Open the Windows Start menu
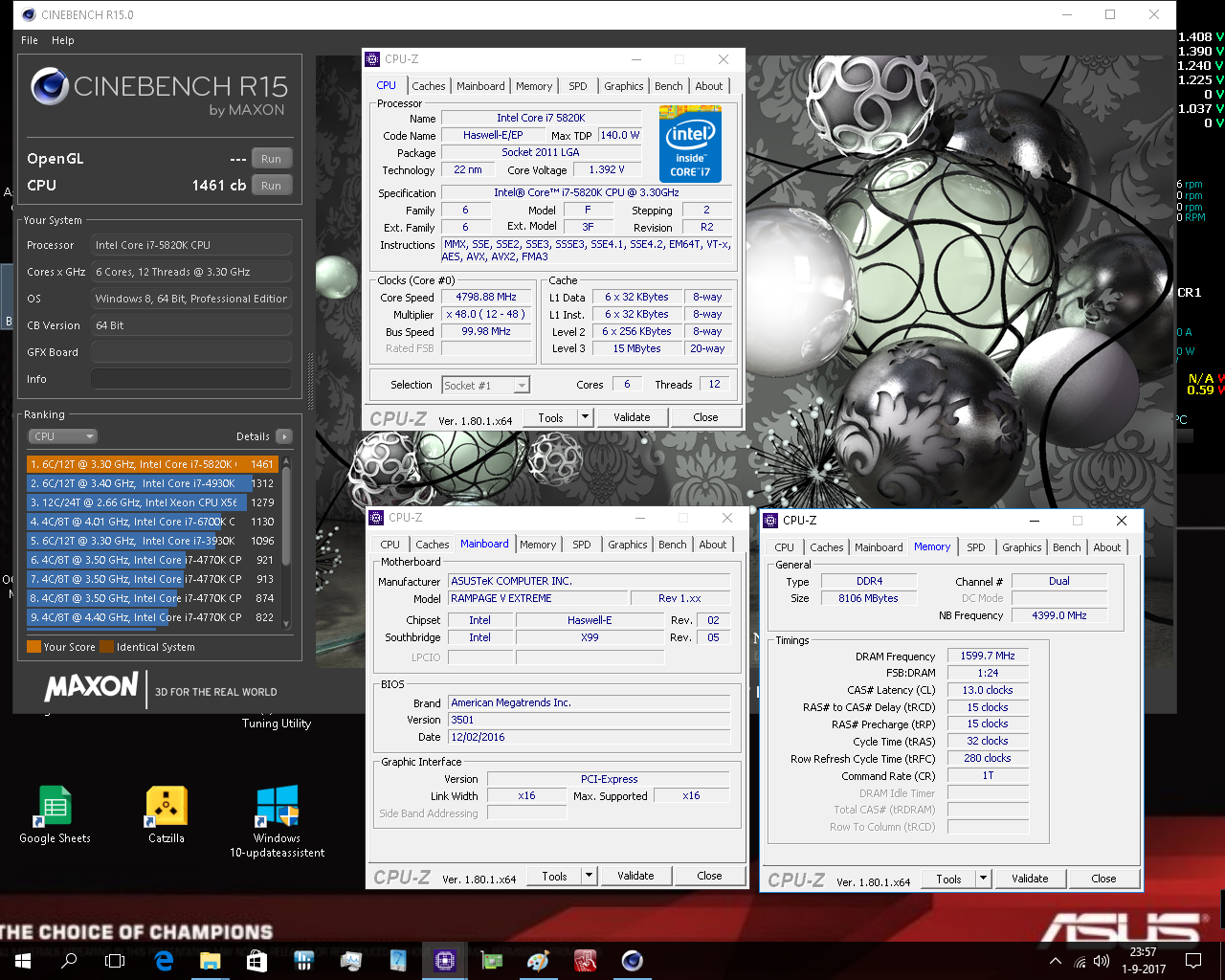The width and height of the screenshot is (1225, 980). pos(23,961)
